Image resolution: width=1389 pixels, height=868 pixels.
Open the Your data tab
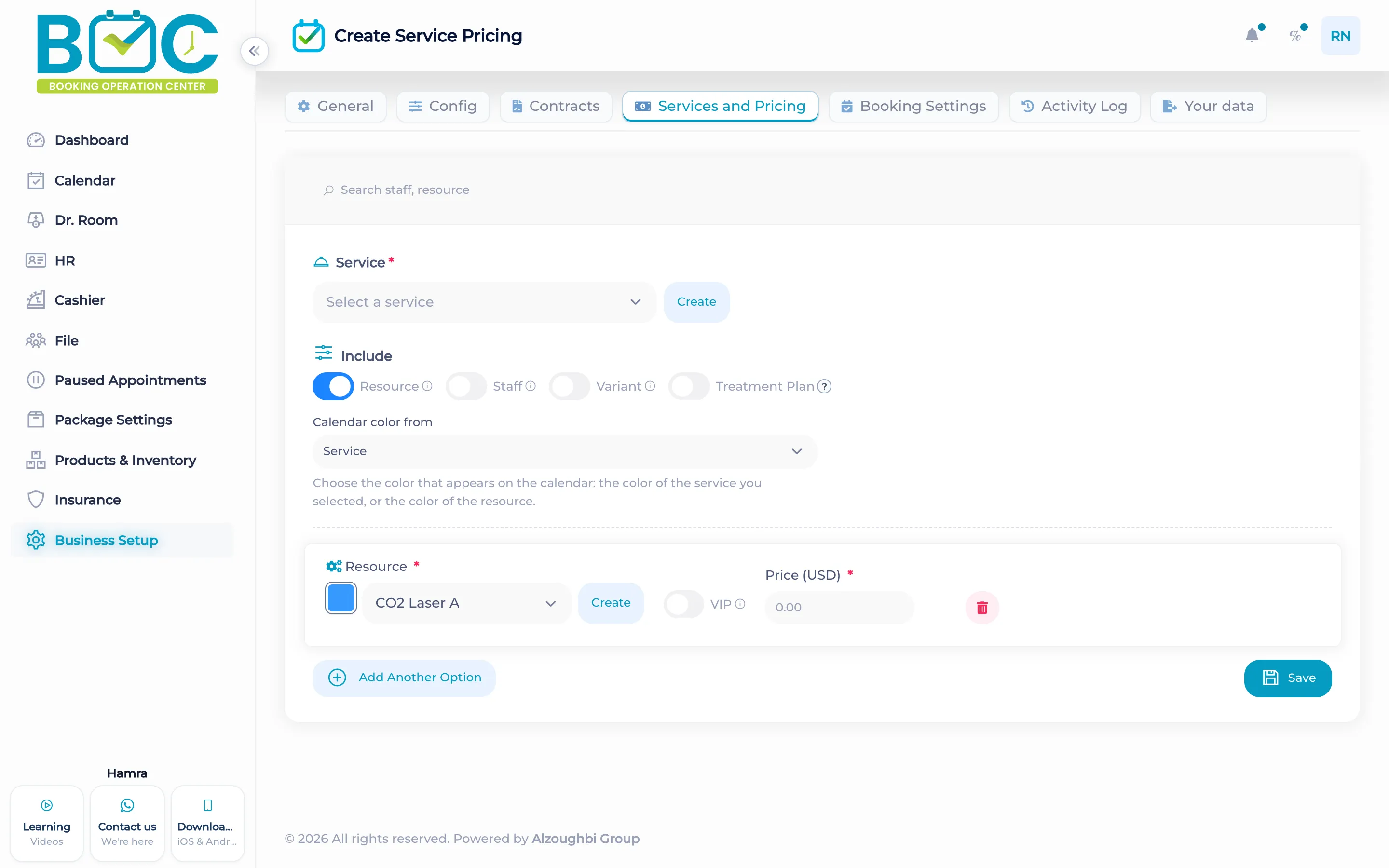pyautogui.click(x=1208, y=106)
